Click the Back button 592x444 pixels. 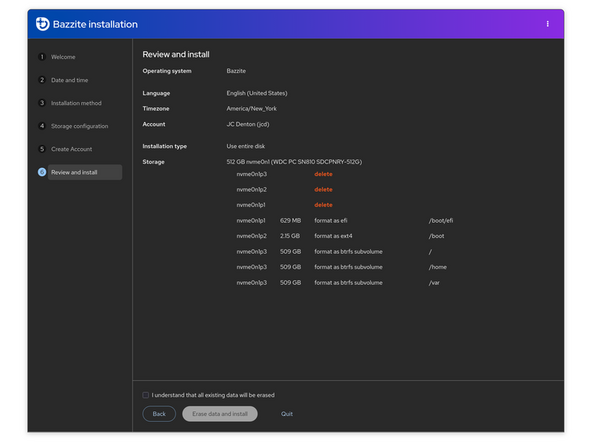point(159,414)
